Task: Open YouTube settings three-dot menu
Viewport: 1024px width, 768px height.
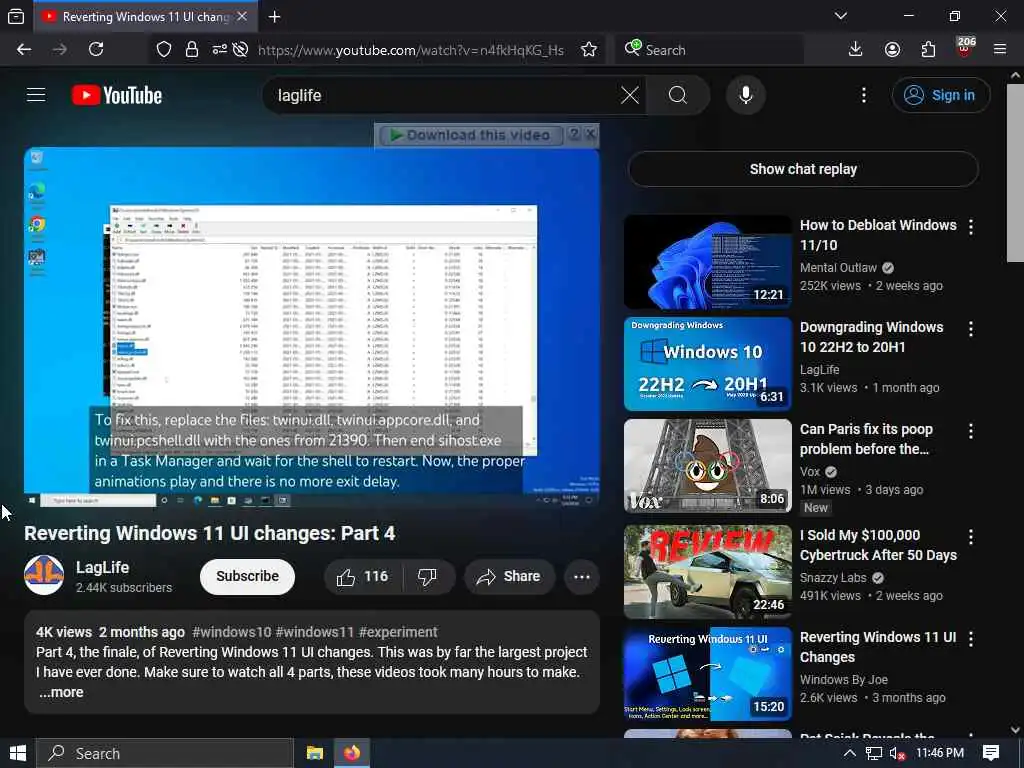Action: (x=863, y=95)
